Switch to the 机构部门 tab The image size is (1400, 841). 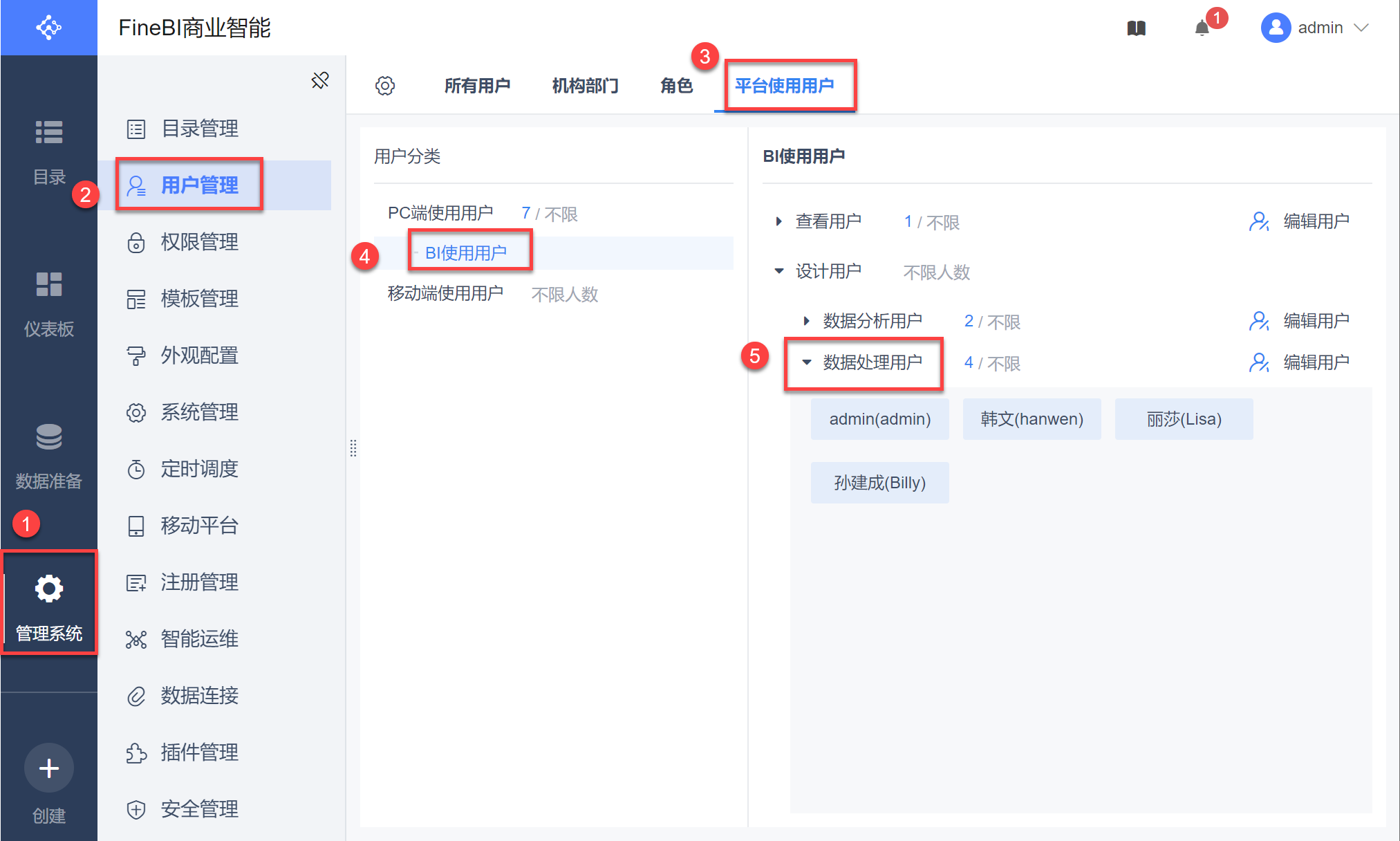pyautogui.click(x=585, y=86)
